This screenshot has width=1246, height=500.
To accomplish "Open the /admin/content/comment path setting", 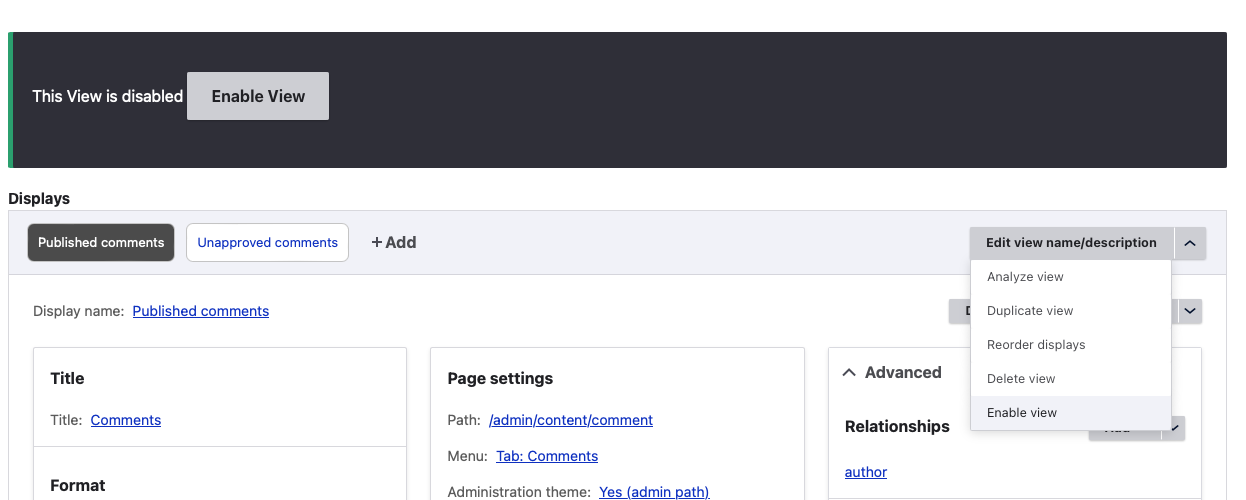I will click(571, 420).
